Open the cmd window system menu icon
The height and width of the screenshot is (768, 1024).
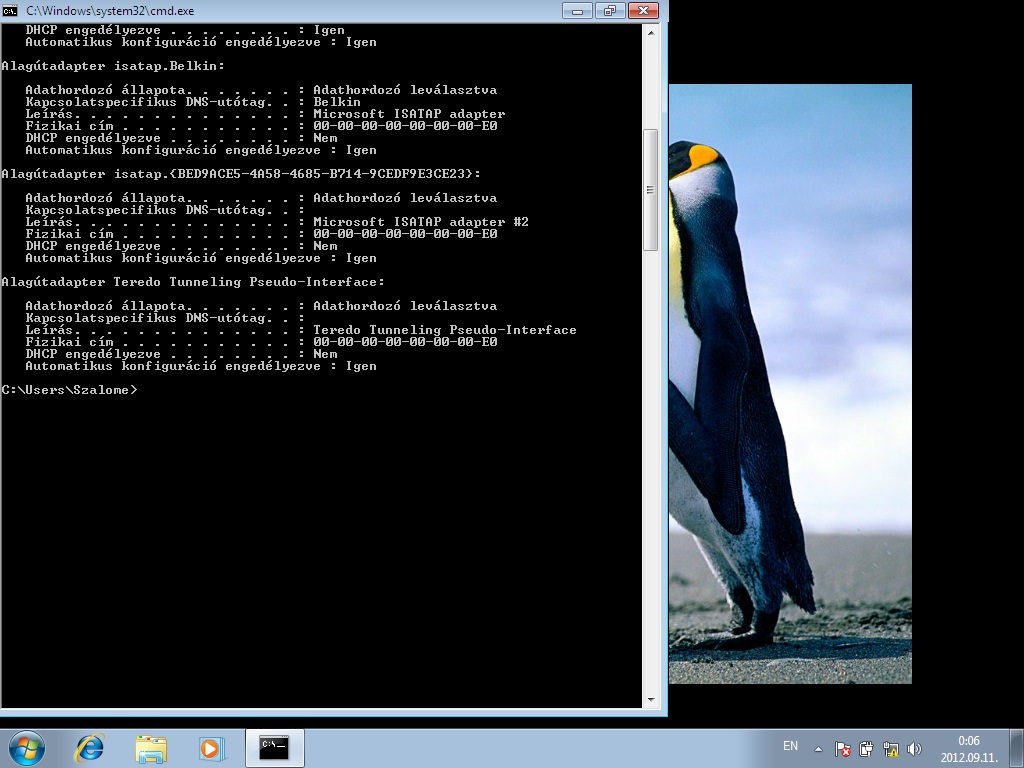[x=10, y=10]
